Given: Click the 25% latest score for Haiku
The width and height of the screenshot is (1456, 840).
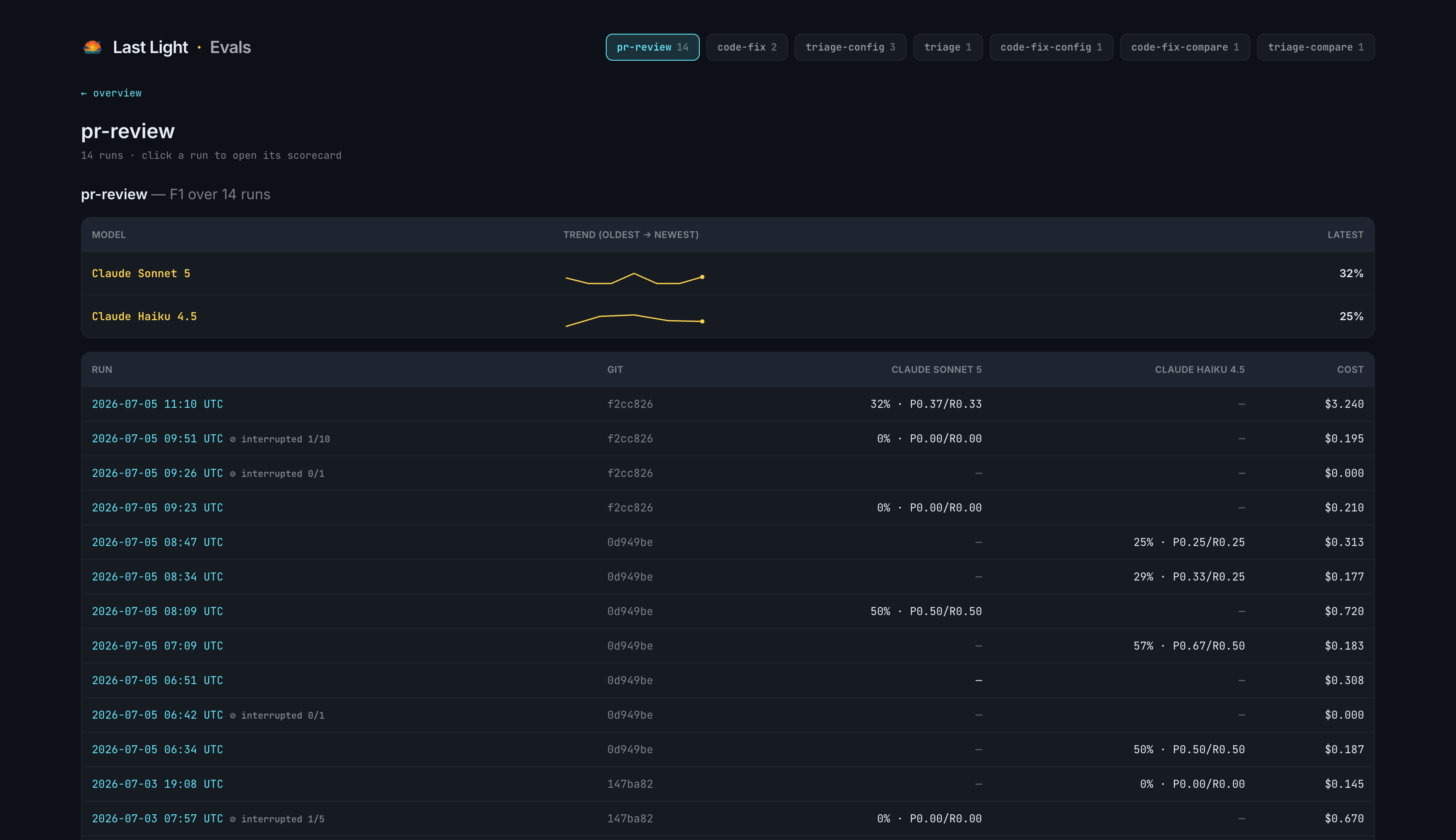Looking at the screenshot, I should [1351, 317].
